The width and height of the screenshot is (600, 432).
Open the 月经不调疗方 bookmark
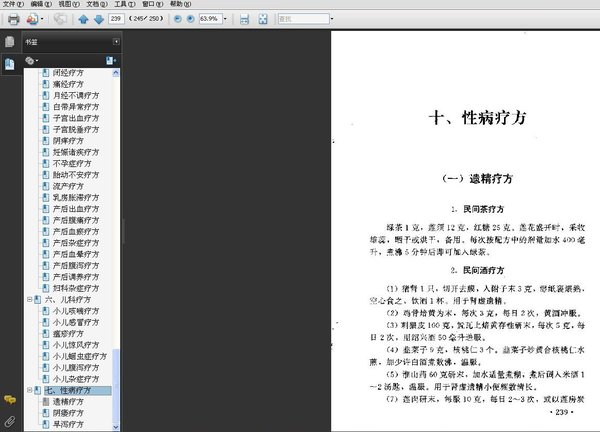pos(76,95)
